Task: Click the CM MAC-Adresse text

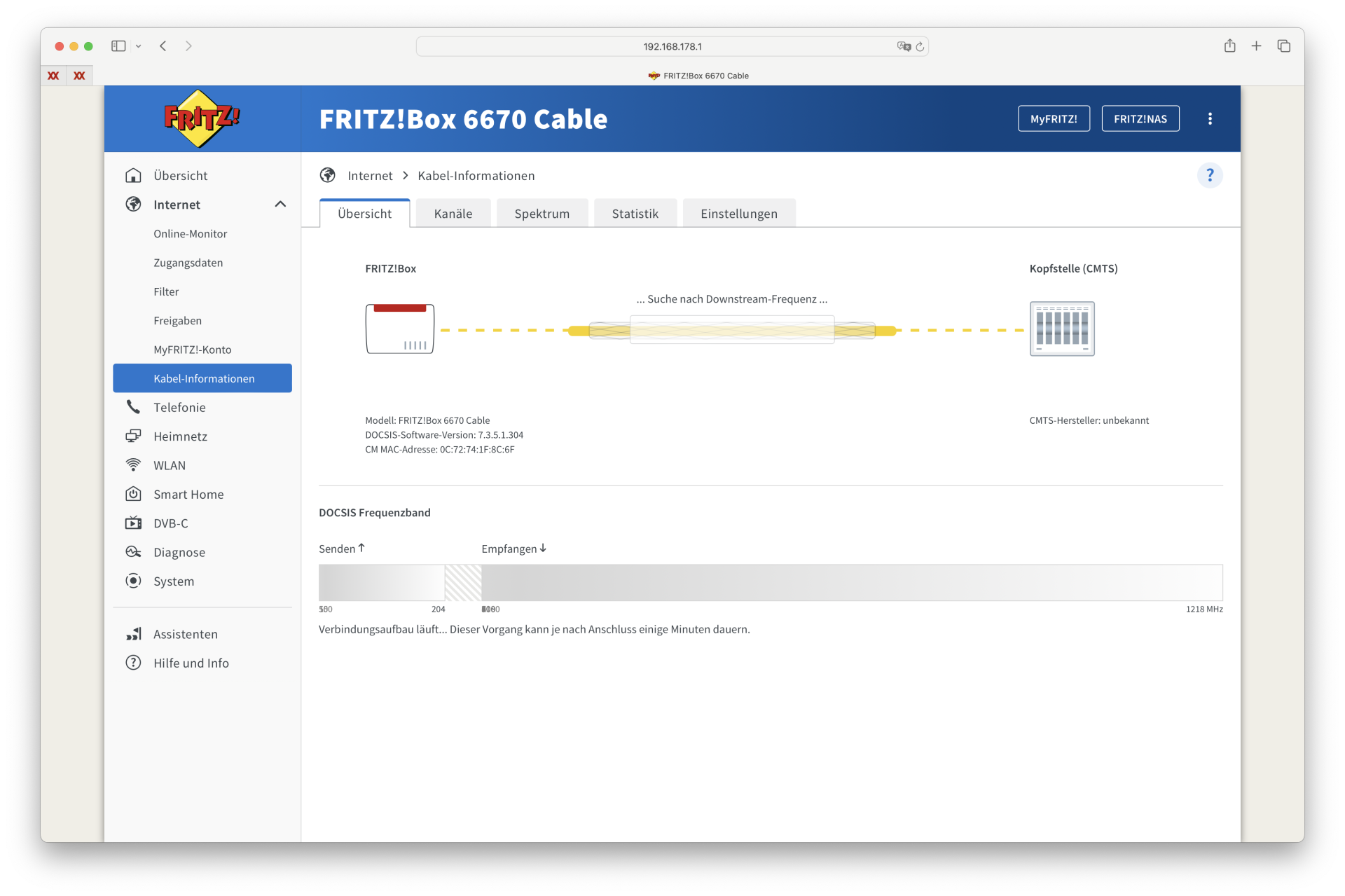Action: tap(440, 450)
